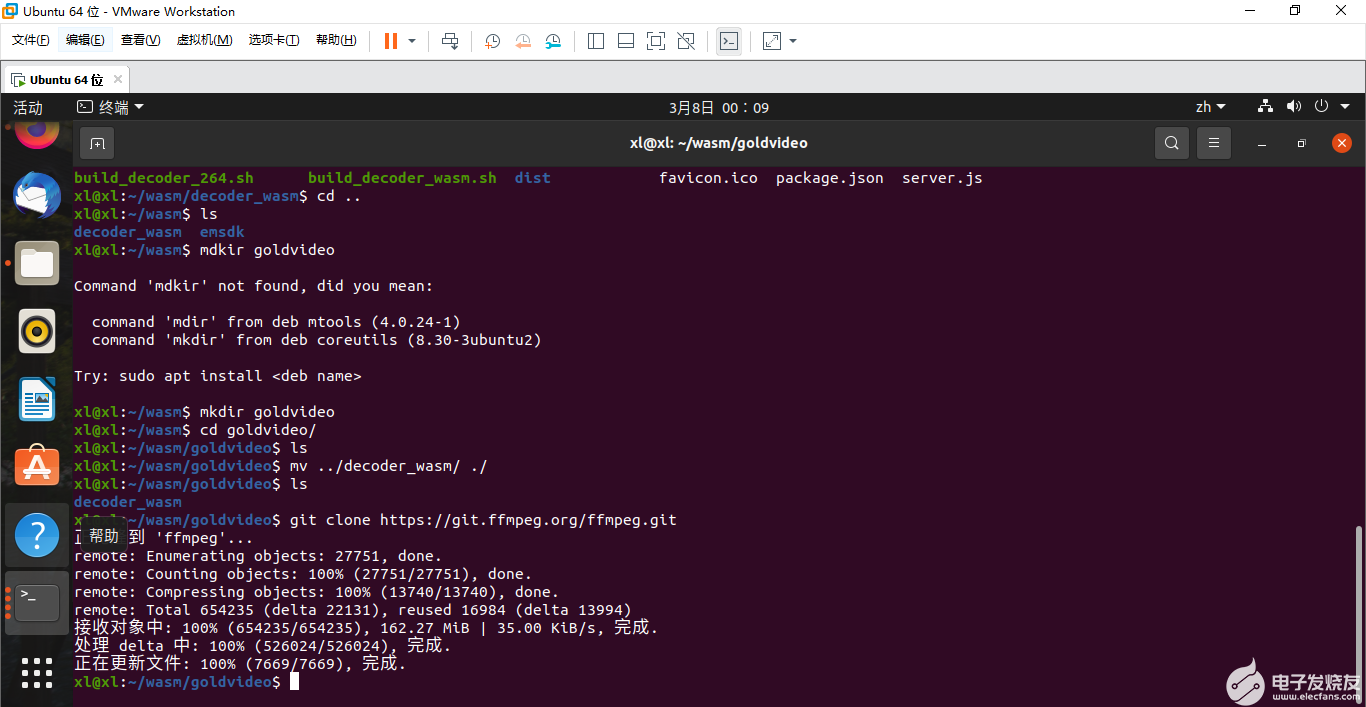Click 活动 Activities in Ubuntu top bar
This screenshot has width=1366, height=707.
click(28, 107)
